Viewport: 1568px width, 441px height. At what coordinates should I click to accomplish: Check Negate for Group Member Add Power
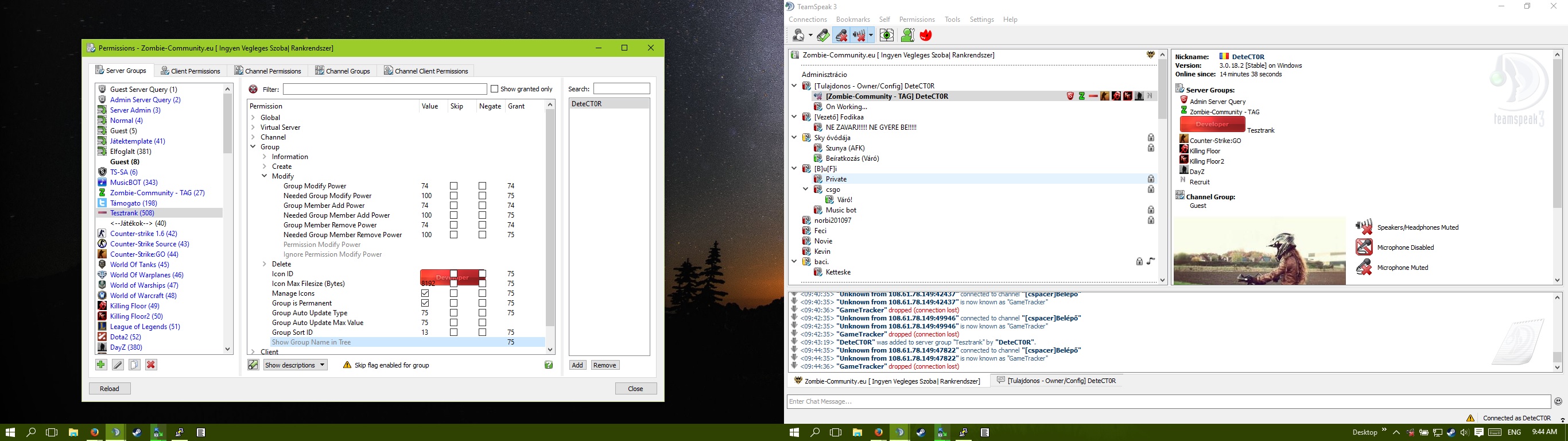point(482,206)
